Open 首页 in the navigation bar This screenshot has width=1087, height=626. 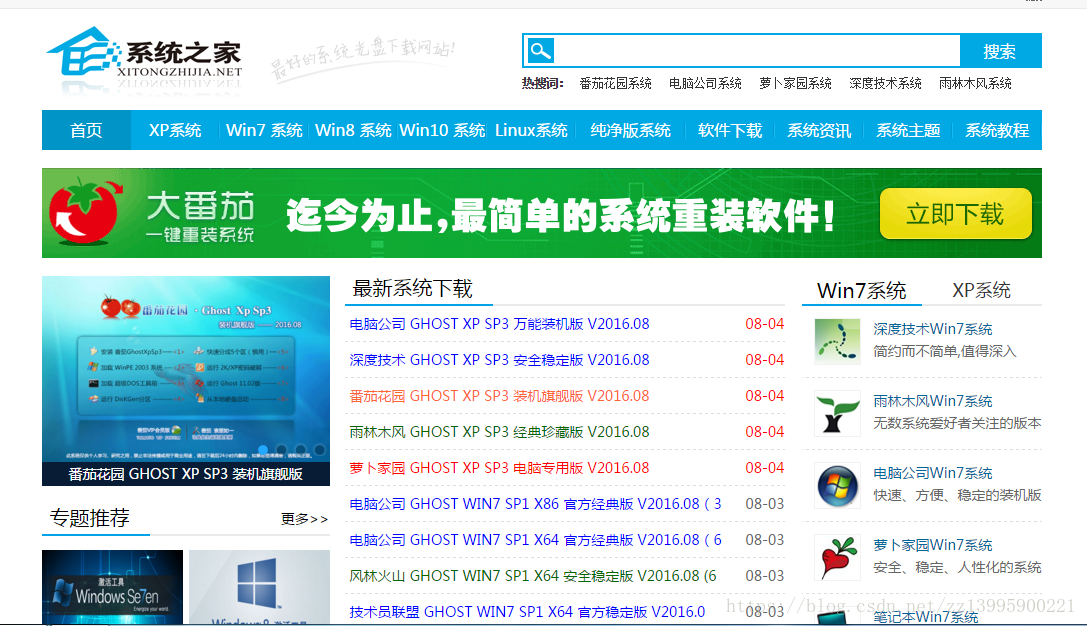pos(86,130)
